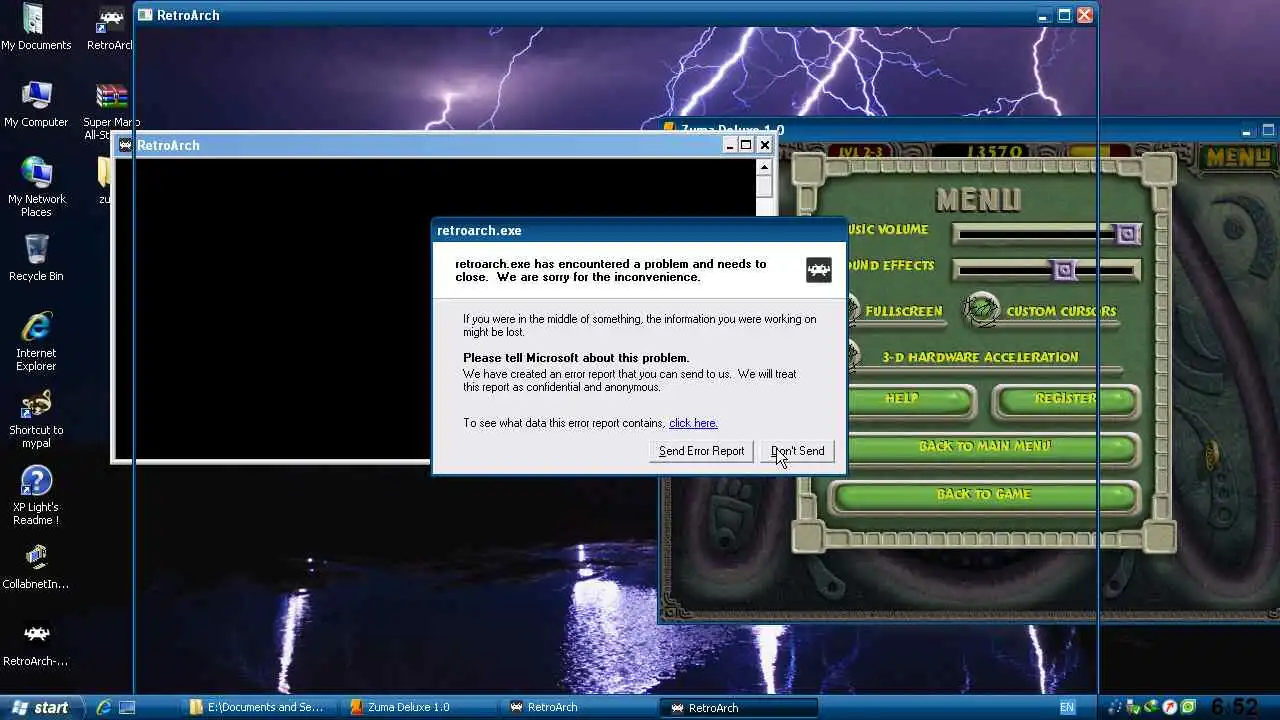Toggle the Custom Cursors checkbox in Zuma

[x=983, y=311]
